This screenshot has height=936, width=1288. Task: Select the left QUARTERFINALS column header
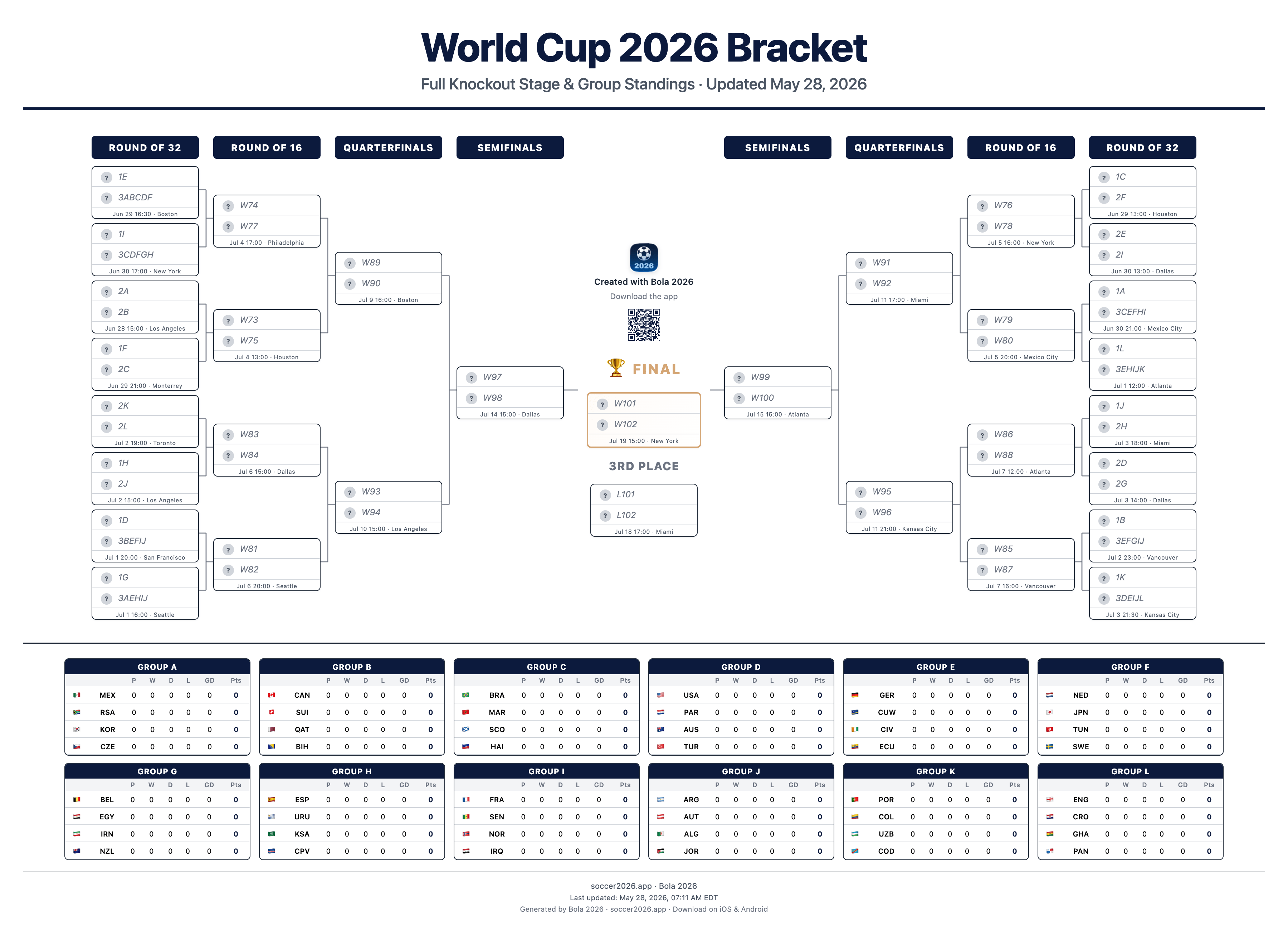[x=389, y=148]
